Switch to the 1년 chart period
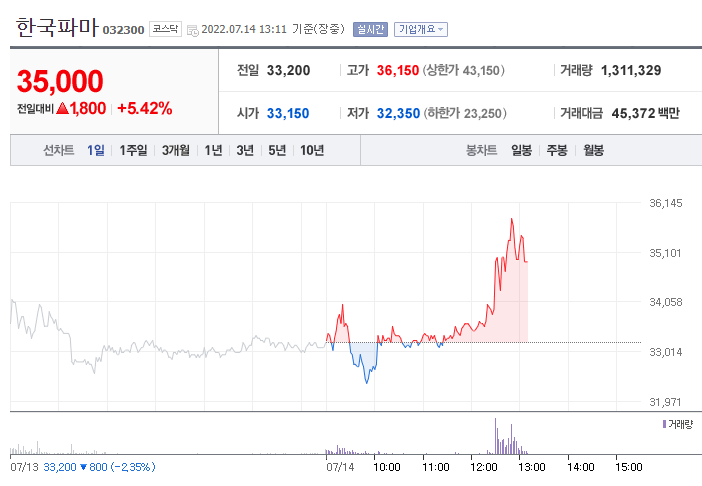The height and width of the screenshot is (486, 702). click(x=213, y=150)
